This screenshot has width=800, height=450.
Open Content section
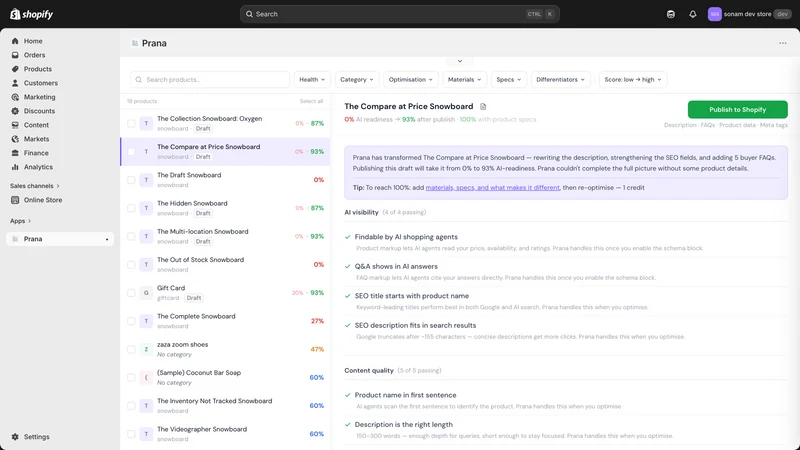[x=36, y=125]
